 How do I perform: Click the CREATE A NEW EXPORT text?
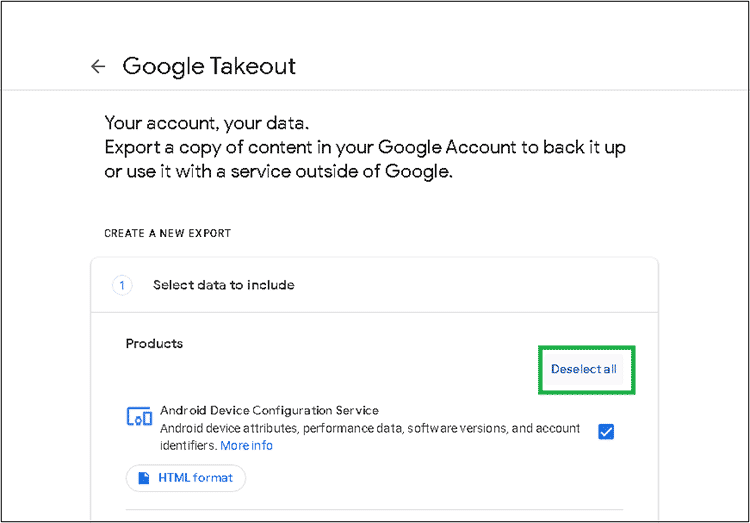167,234
